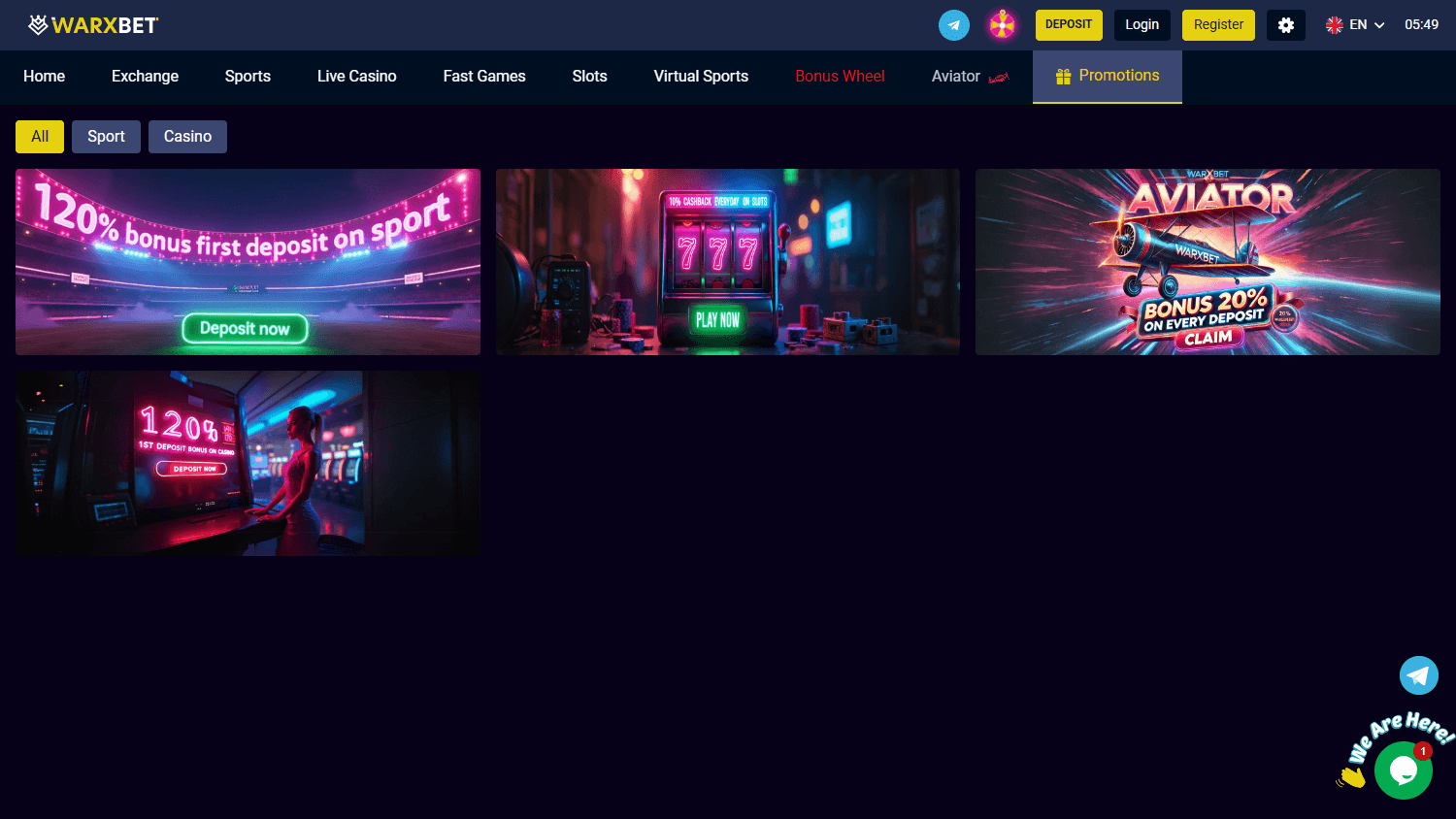
Task: Filter promotions by Casino
Action: [x=187, y=137]
